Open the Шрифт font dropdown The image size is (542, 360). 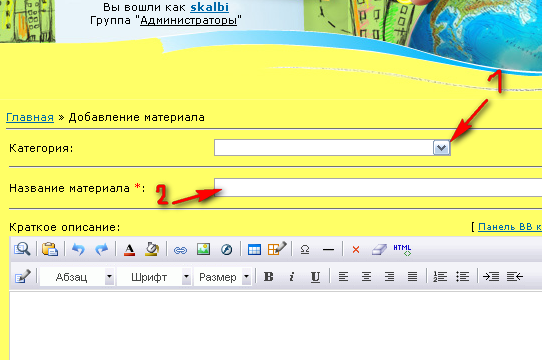[x=186, y=277]
